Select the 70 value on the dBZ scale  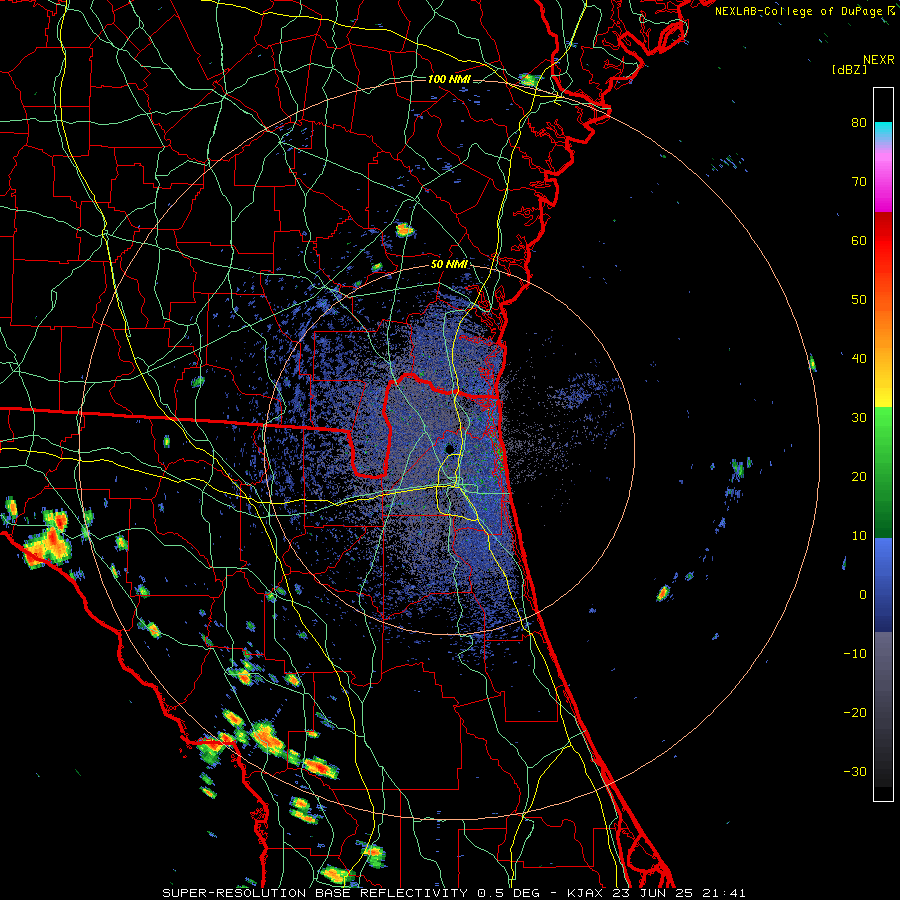[x=859, y=181]
